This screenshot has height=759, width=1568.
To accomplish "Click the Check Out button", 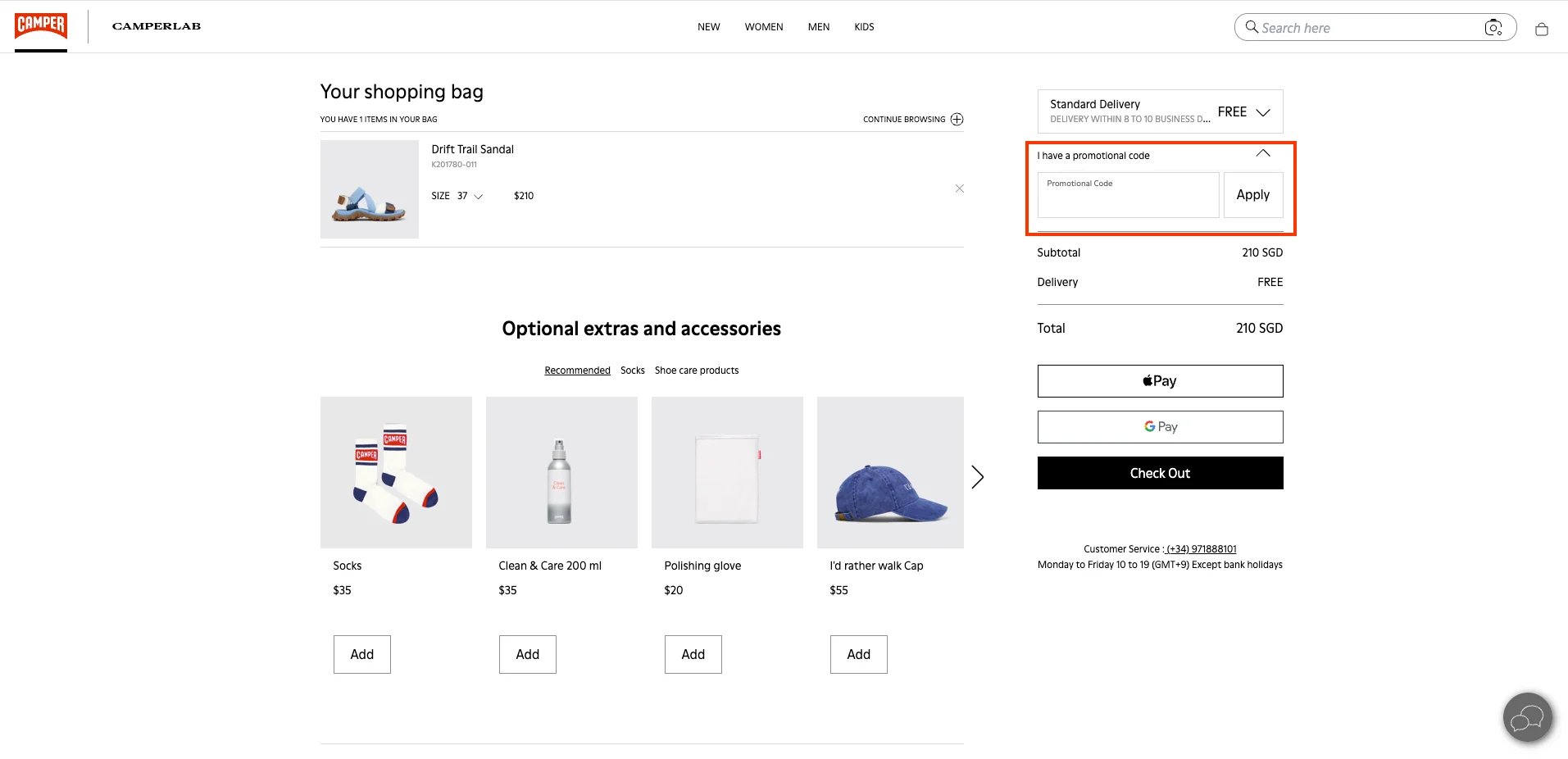I will (1161, 473).
